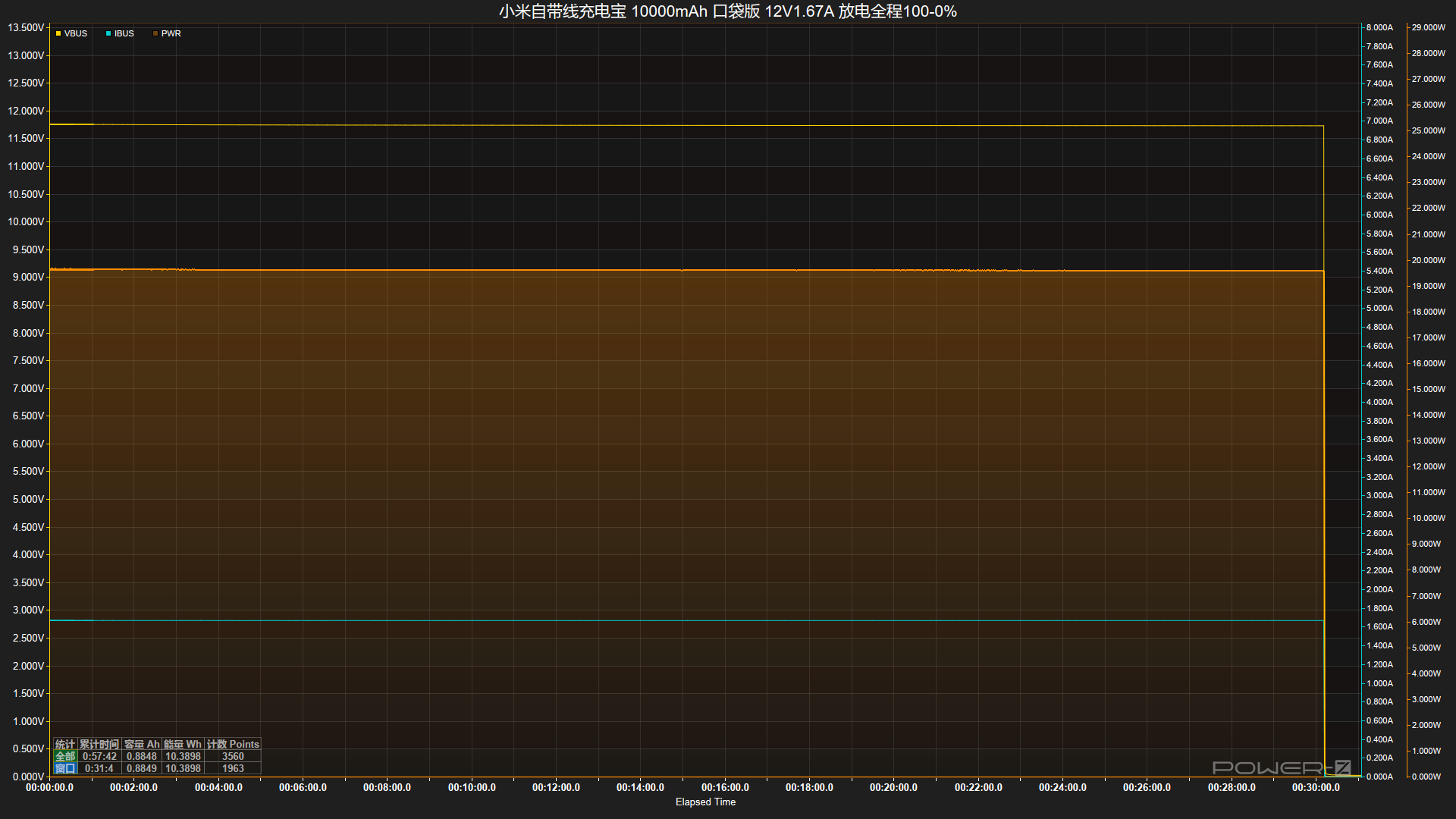Click the 4.000A current axis label
Image resolution: width=1456 pixels, height=819 pixels.
point(1379,402)
